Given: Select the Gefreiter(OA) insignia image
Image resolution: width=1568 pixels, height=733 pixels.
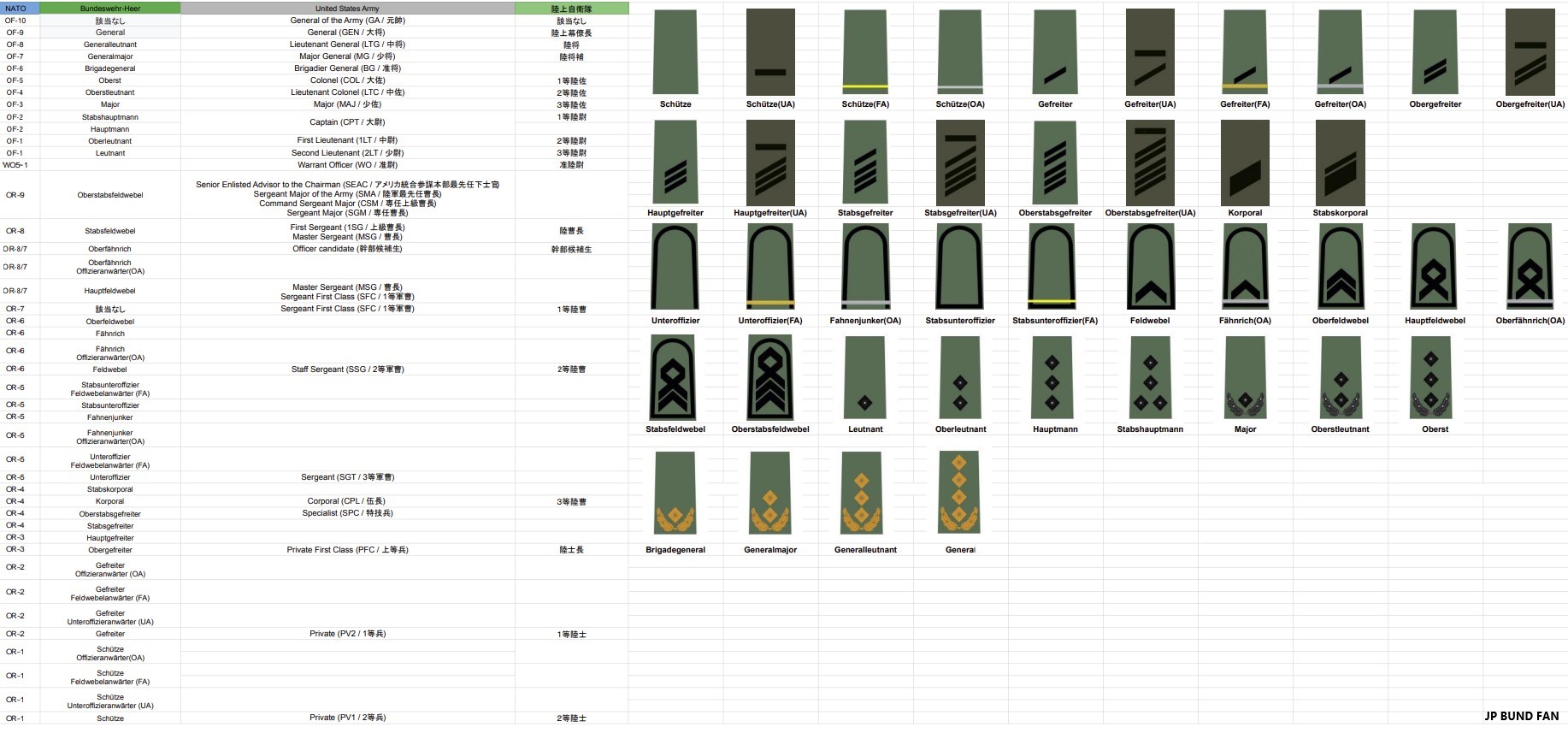Looking at the screenshot, I should (x=1340, y=52).
